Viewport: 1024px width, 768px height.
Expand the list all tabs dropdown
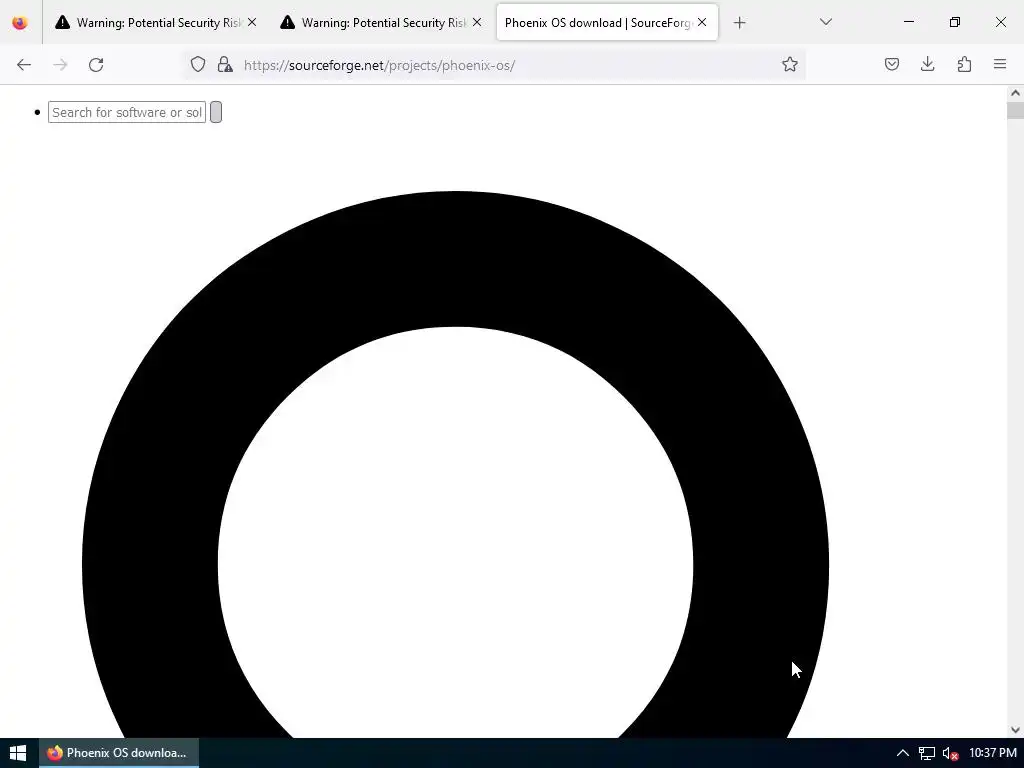coord(825,22)
